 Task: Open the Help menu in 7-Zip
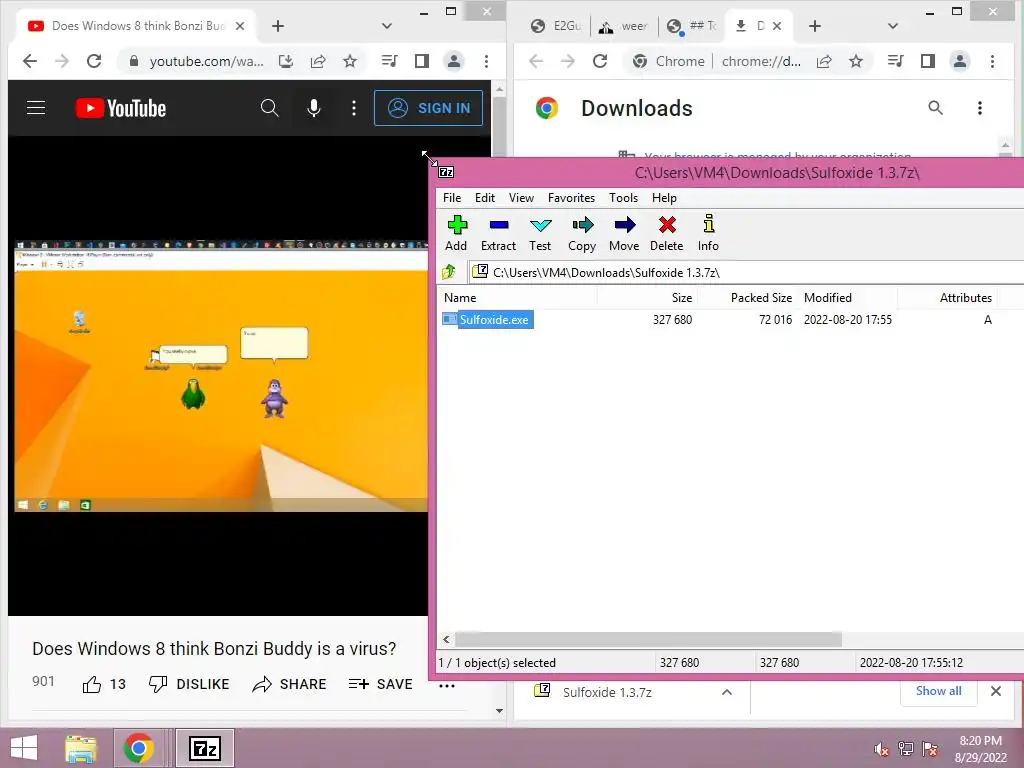click(664, 198)
